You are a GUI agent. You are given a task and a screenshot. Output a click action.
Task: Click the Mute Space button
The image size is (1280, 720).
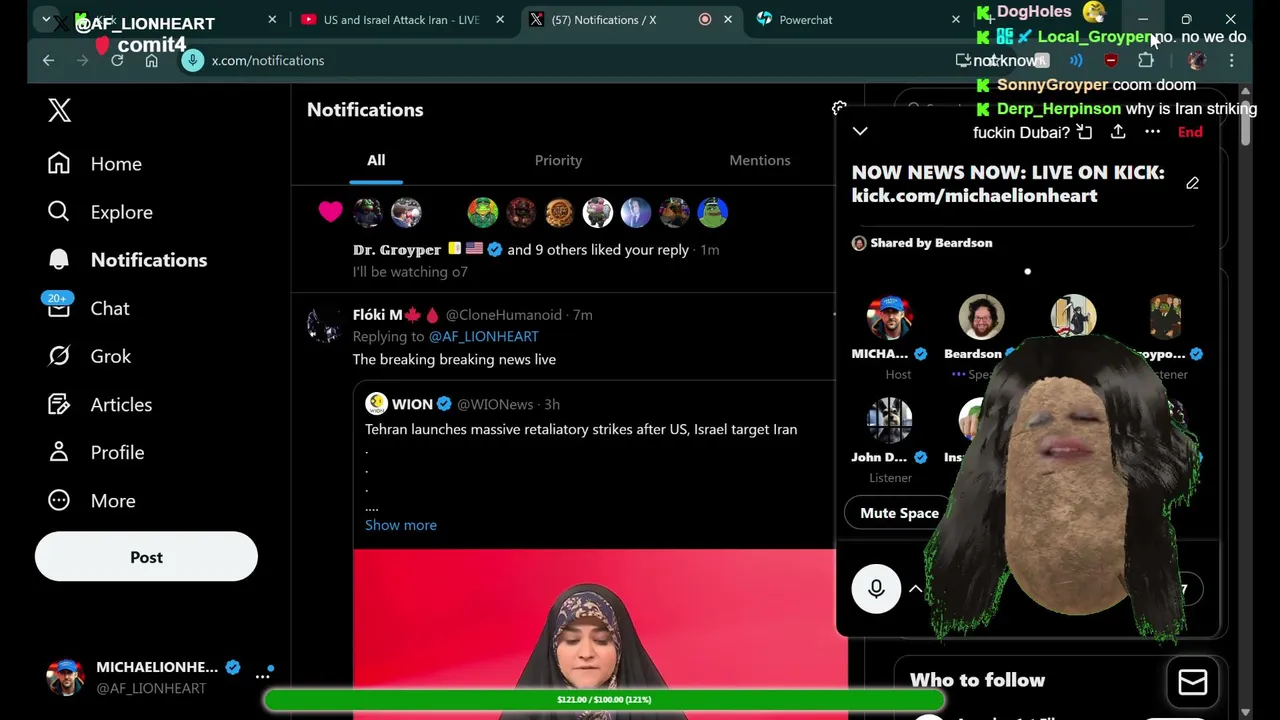[899, 513]
